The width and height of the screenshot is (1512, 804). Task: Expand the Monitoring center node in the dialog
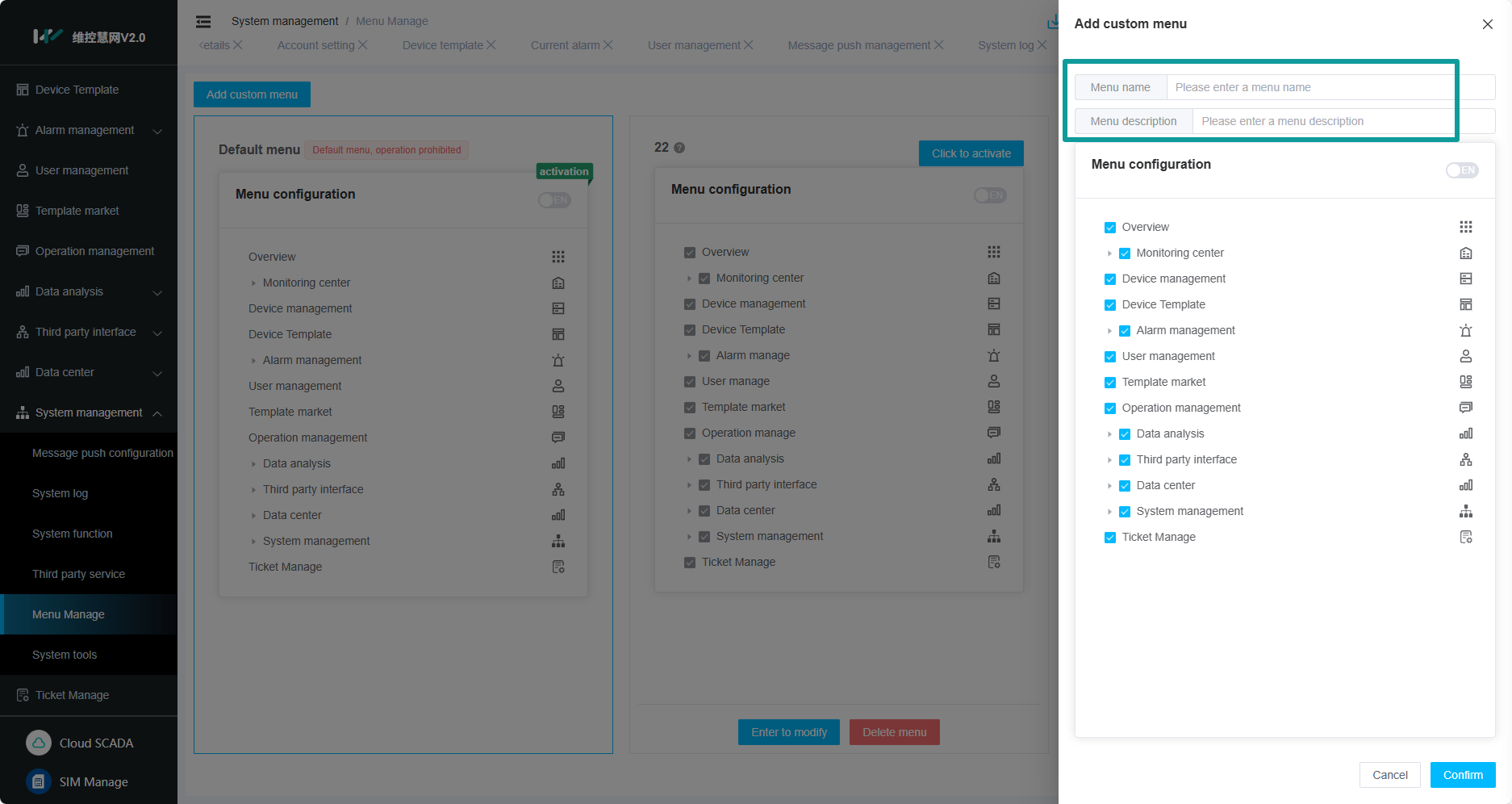[x=1109, y=253]
